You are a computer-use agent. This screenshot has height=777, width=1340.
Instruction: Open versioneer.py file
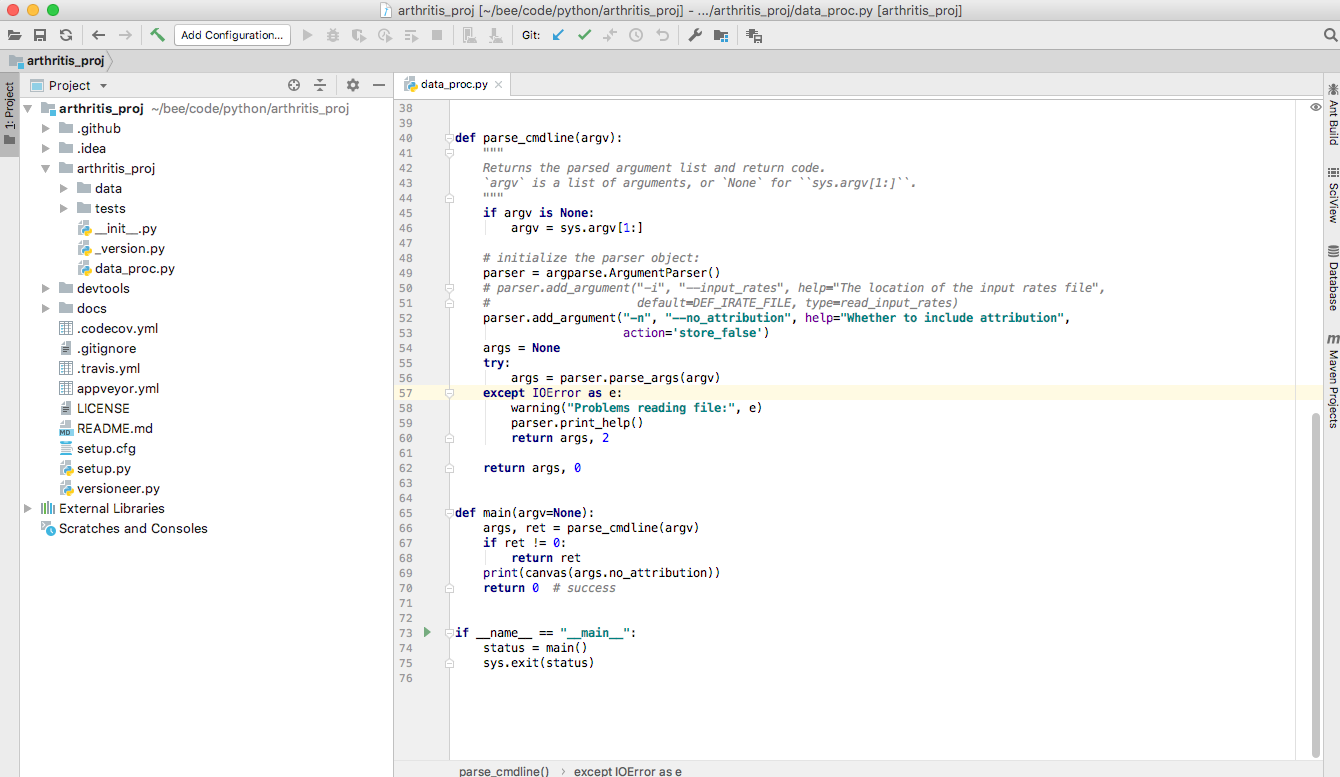[109, 488]
